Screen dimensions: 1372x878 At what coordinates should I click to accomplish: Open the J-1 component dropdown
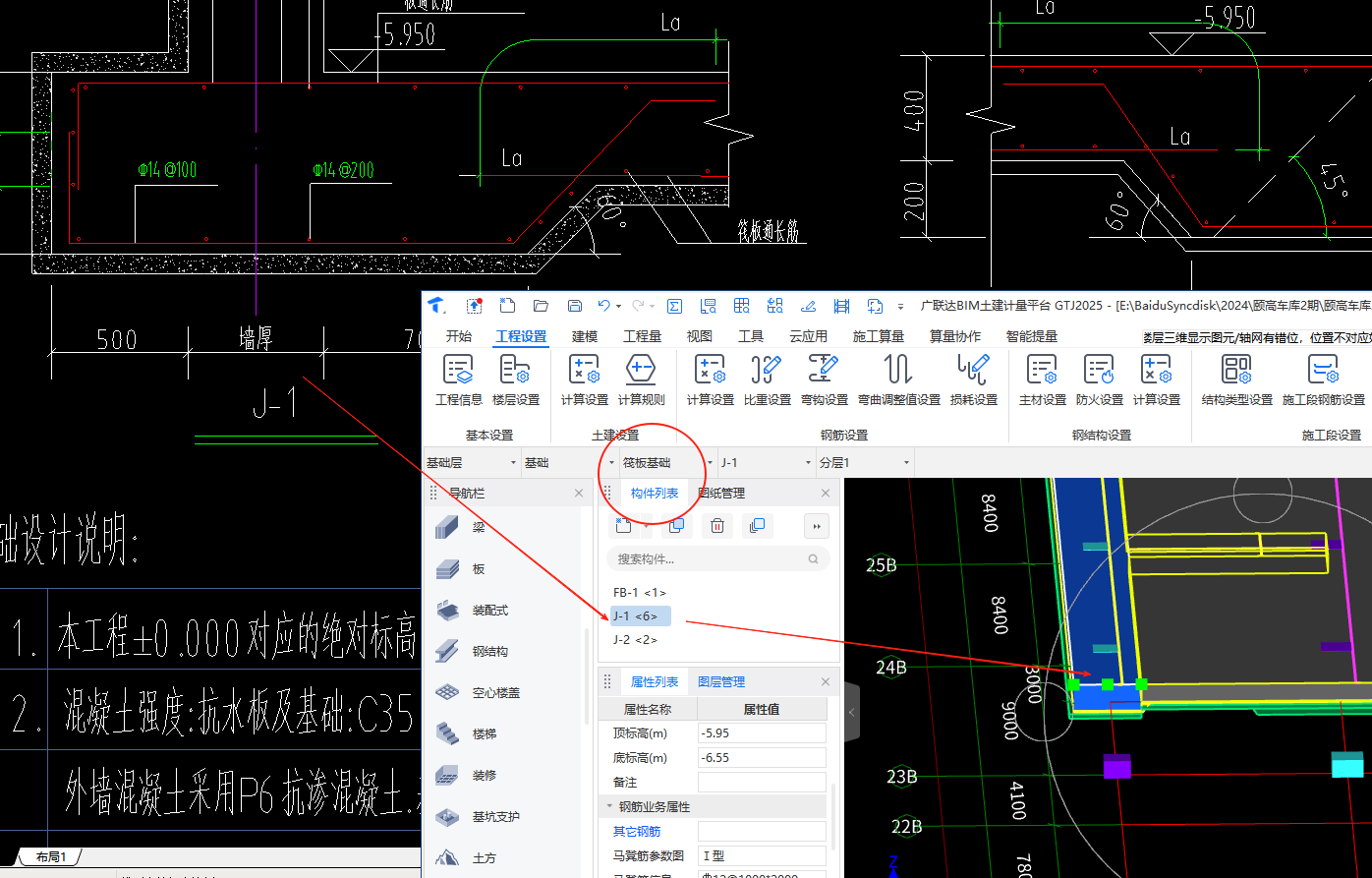coord(766,462)
